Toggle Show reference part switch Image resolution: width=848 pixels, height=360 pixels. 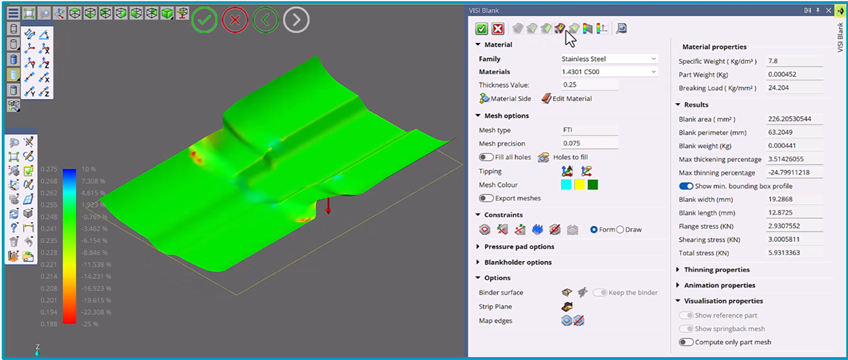click(686, 315)
